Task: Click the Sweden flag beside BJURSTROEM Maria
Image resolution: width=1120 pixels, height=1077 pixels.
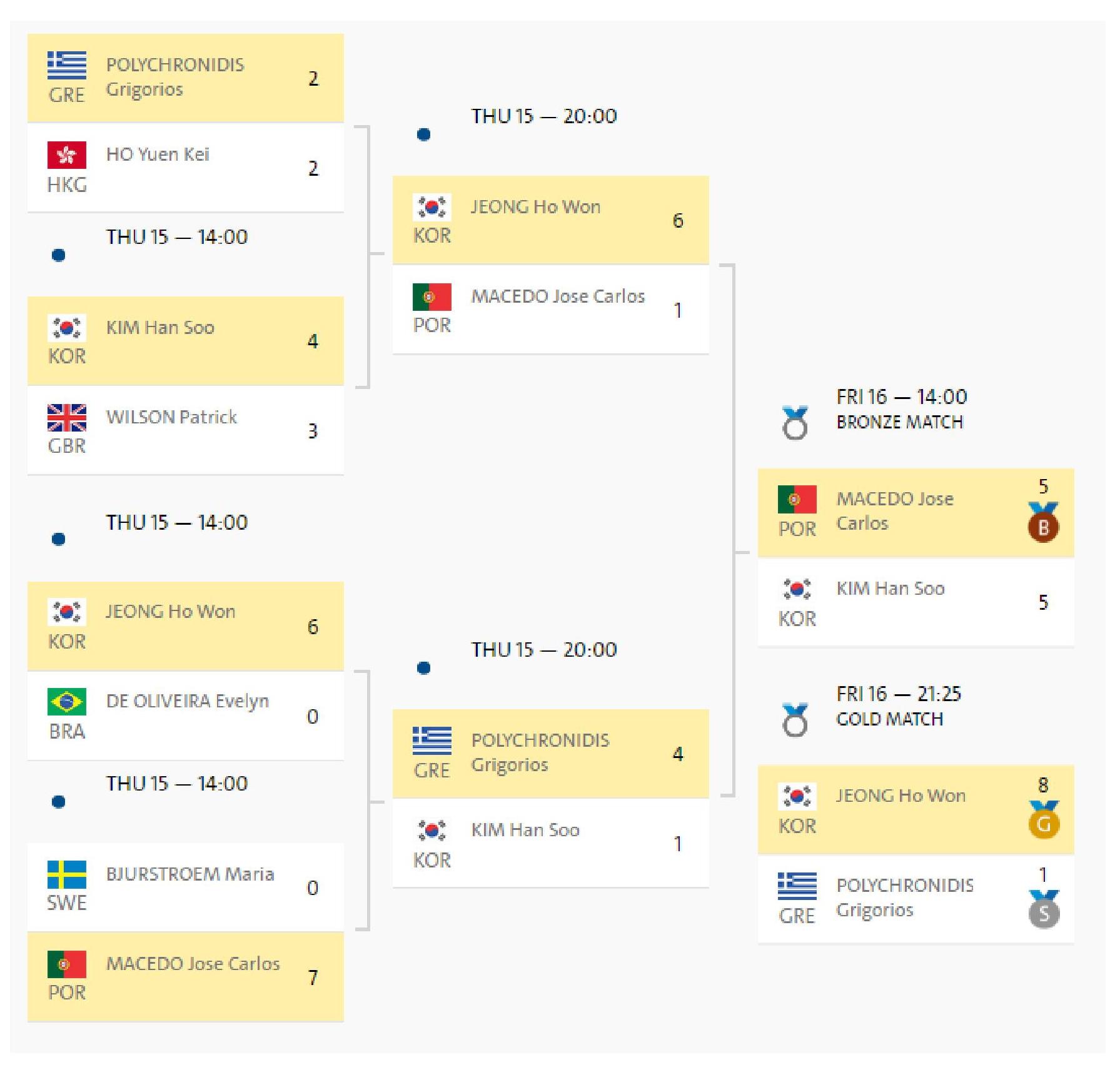Action: coord(67,874)
